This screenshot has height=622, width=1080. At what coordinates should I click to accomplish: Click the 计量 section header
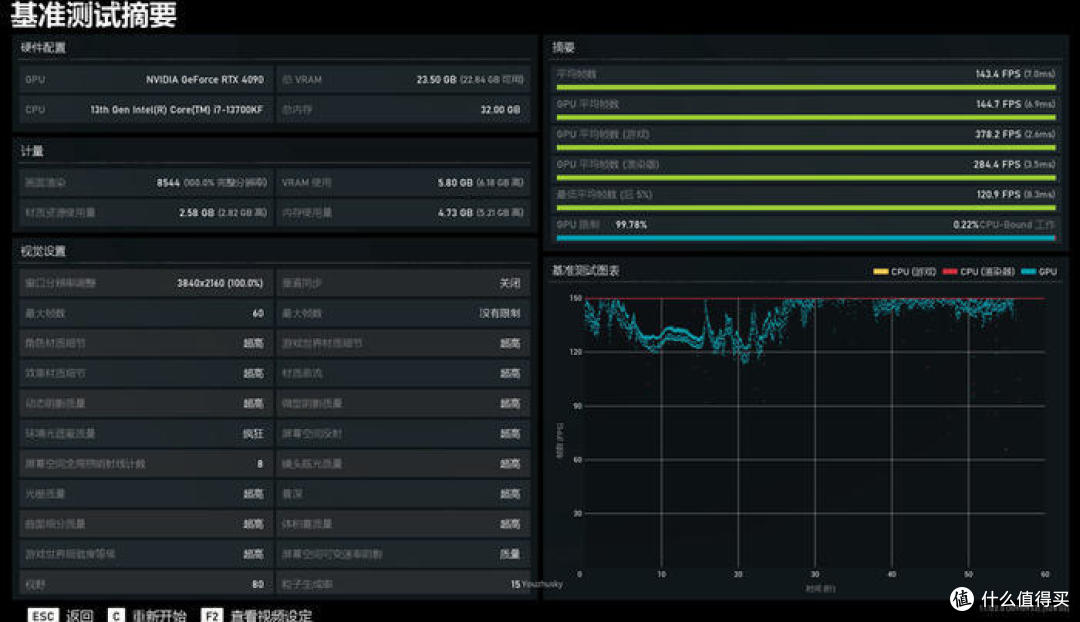(x=32, y=151)
